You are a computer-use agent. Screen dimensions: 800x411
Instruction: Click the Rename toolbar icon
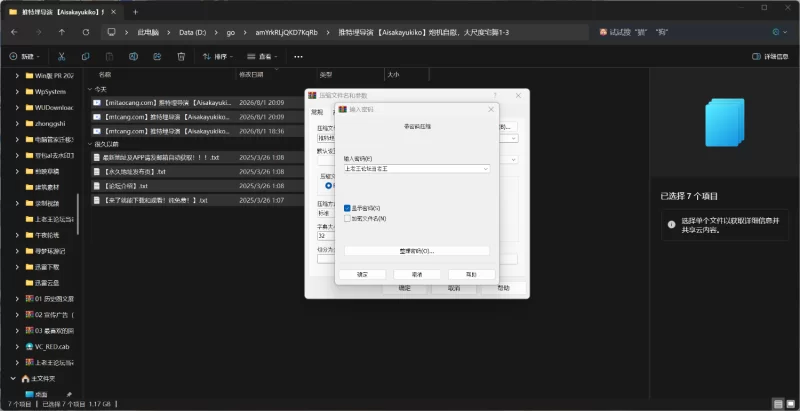[x=133, y=57]
